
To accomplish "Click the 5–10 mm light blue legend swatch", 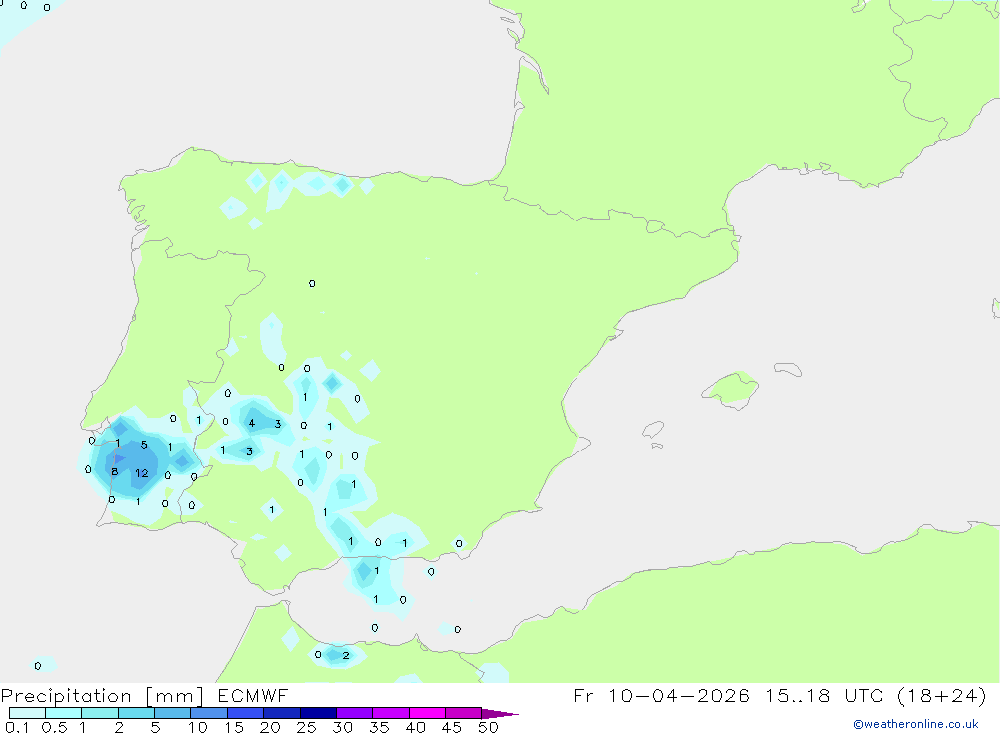I will (x=172, y=713).
